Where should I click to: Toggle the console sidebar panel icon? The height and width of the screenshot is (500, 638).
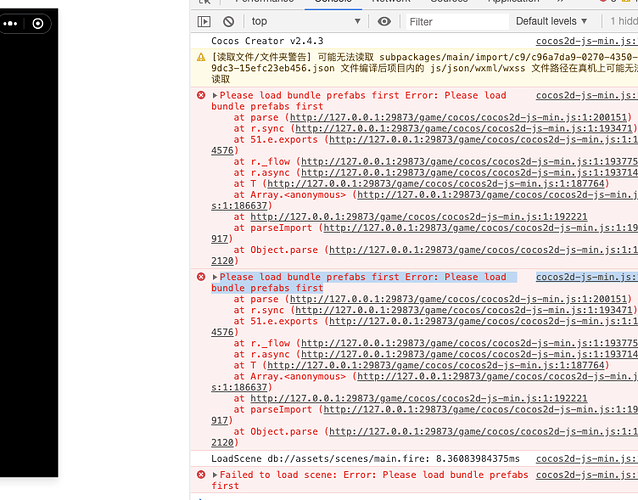coord(204,21)
